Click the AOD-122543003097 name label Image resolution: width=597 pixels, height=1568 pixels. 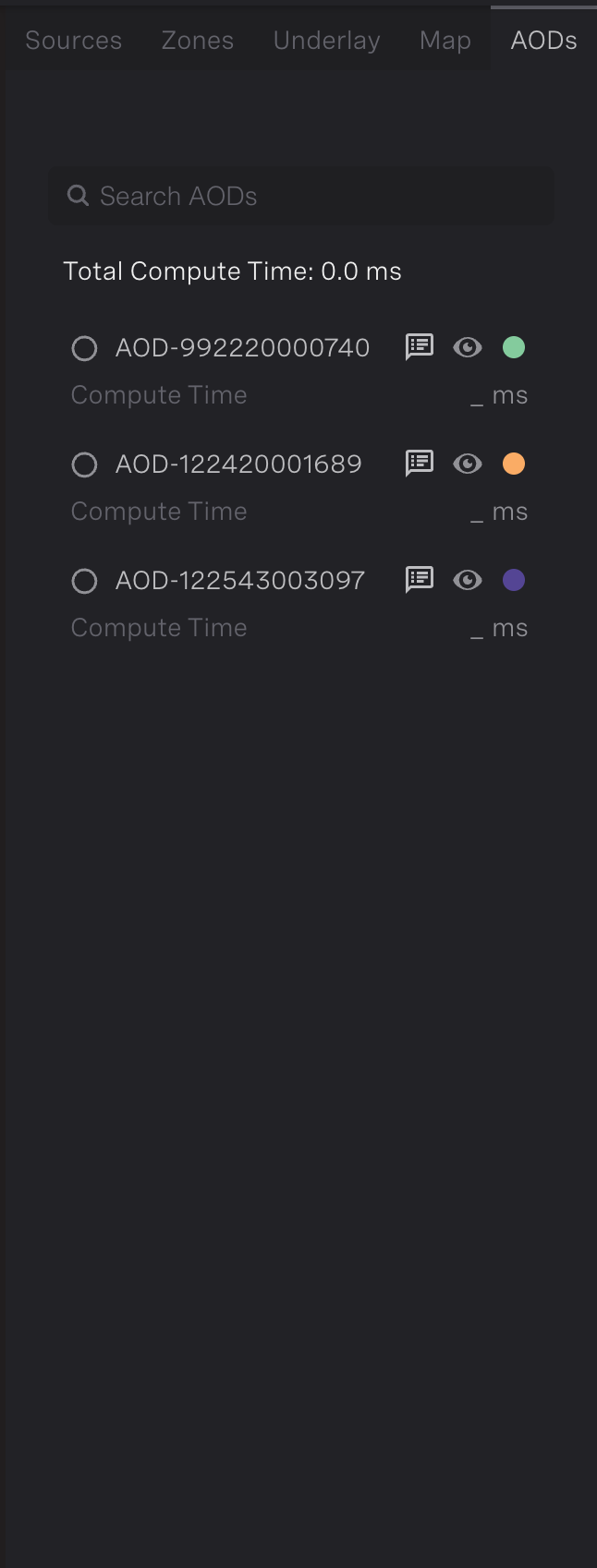(x=240, y=580)
